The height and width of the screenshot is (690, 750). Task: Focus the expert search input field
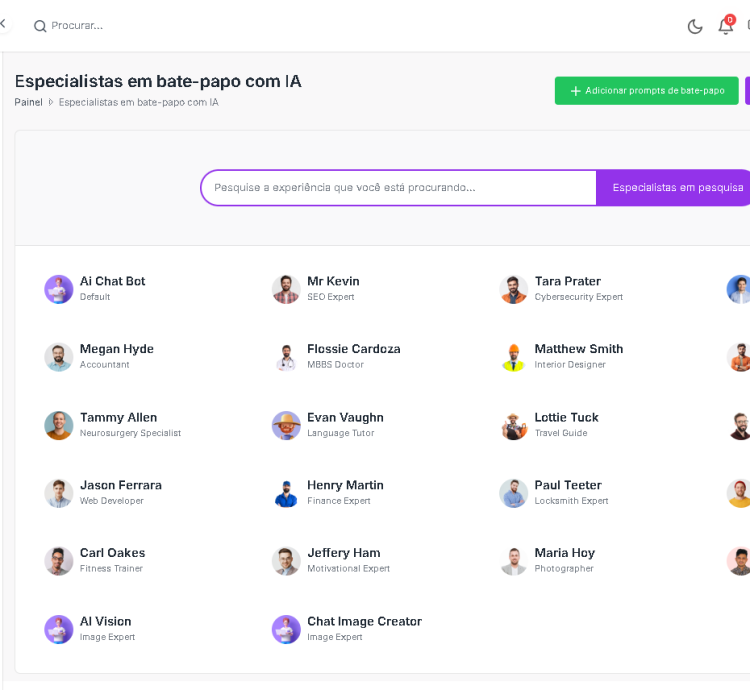point(398,188)
